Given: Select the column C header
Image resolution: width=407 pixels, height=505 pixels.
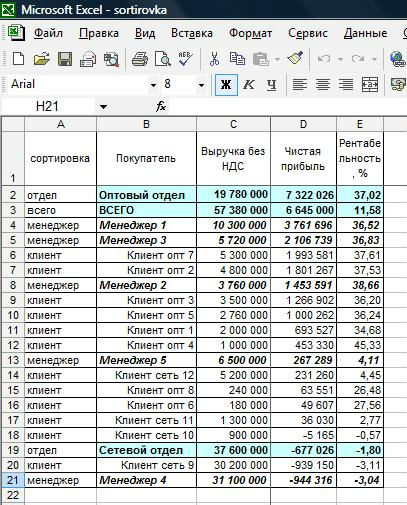Looking at the screenshot, I should (233, 124).
